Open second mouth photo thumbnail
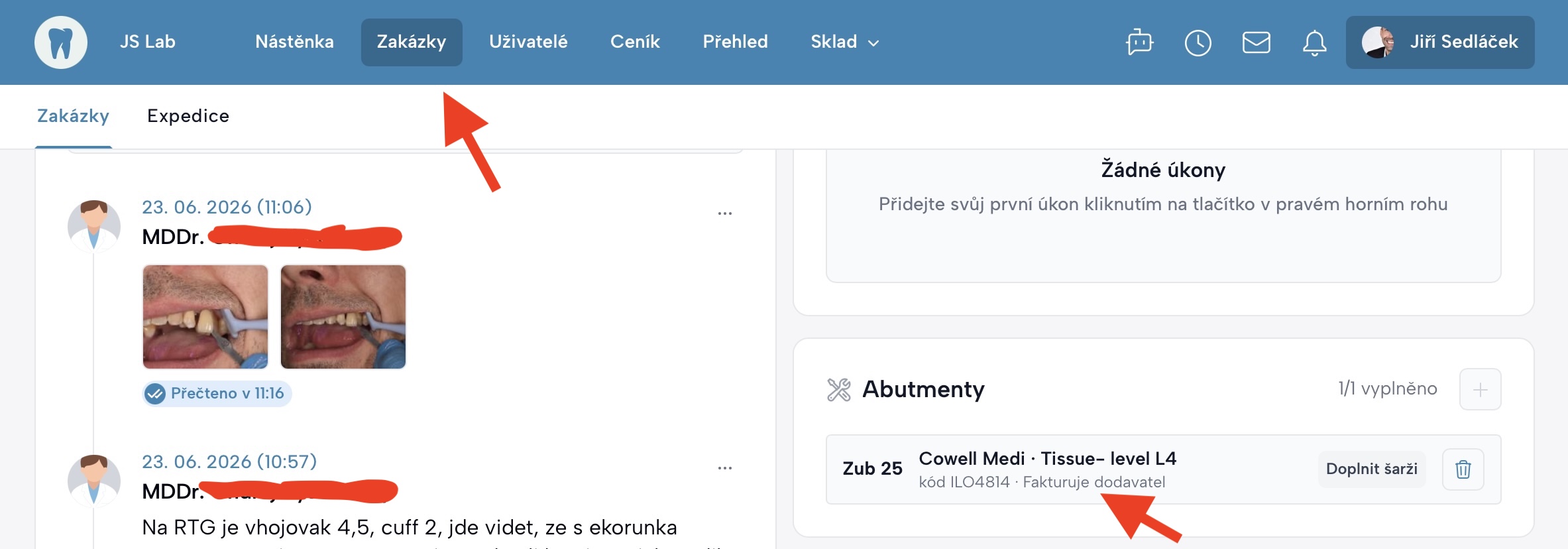The width and height of the screenshot is (1568, 549). (x=343, y=317)
